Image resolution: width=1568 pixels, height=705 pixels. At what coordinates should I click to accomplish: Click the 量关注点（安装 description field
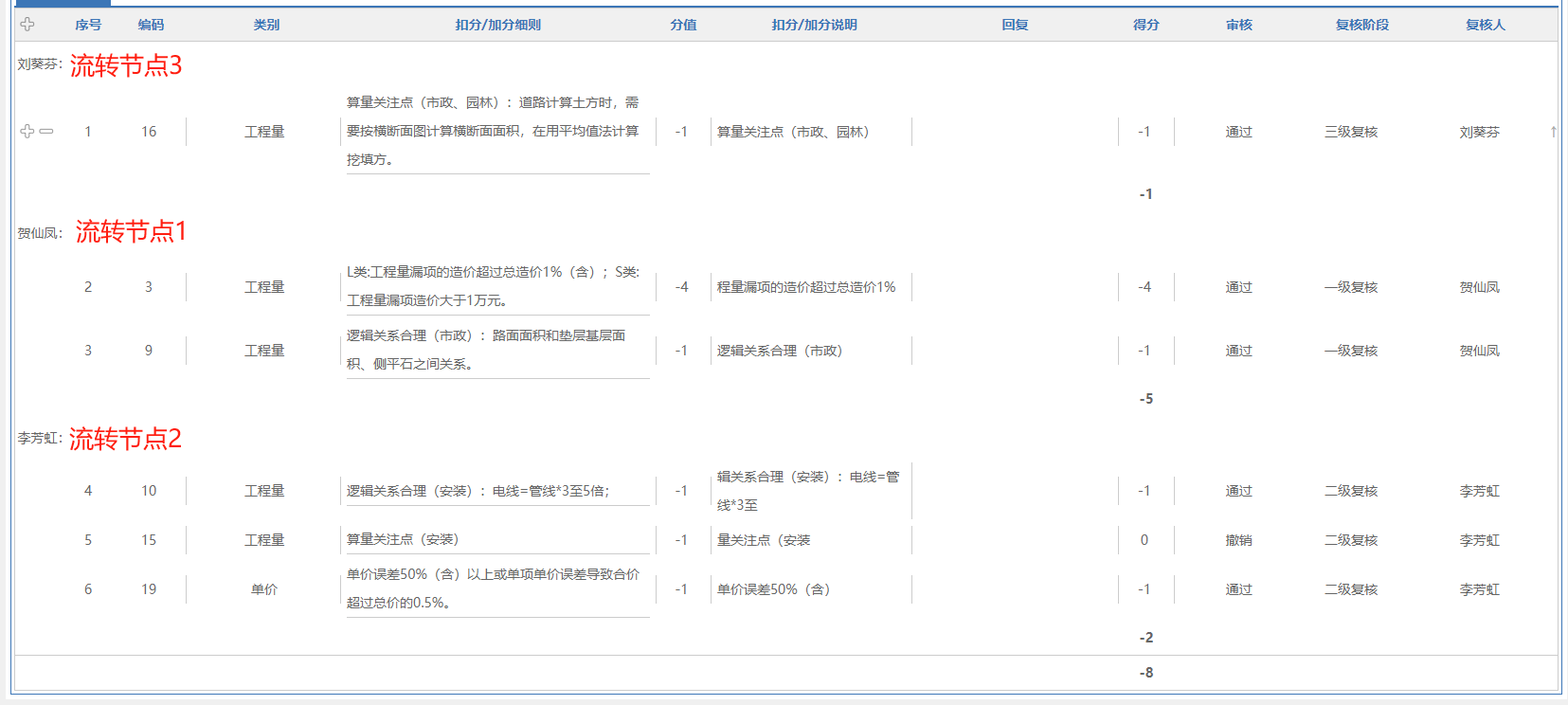(811, 540)
